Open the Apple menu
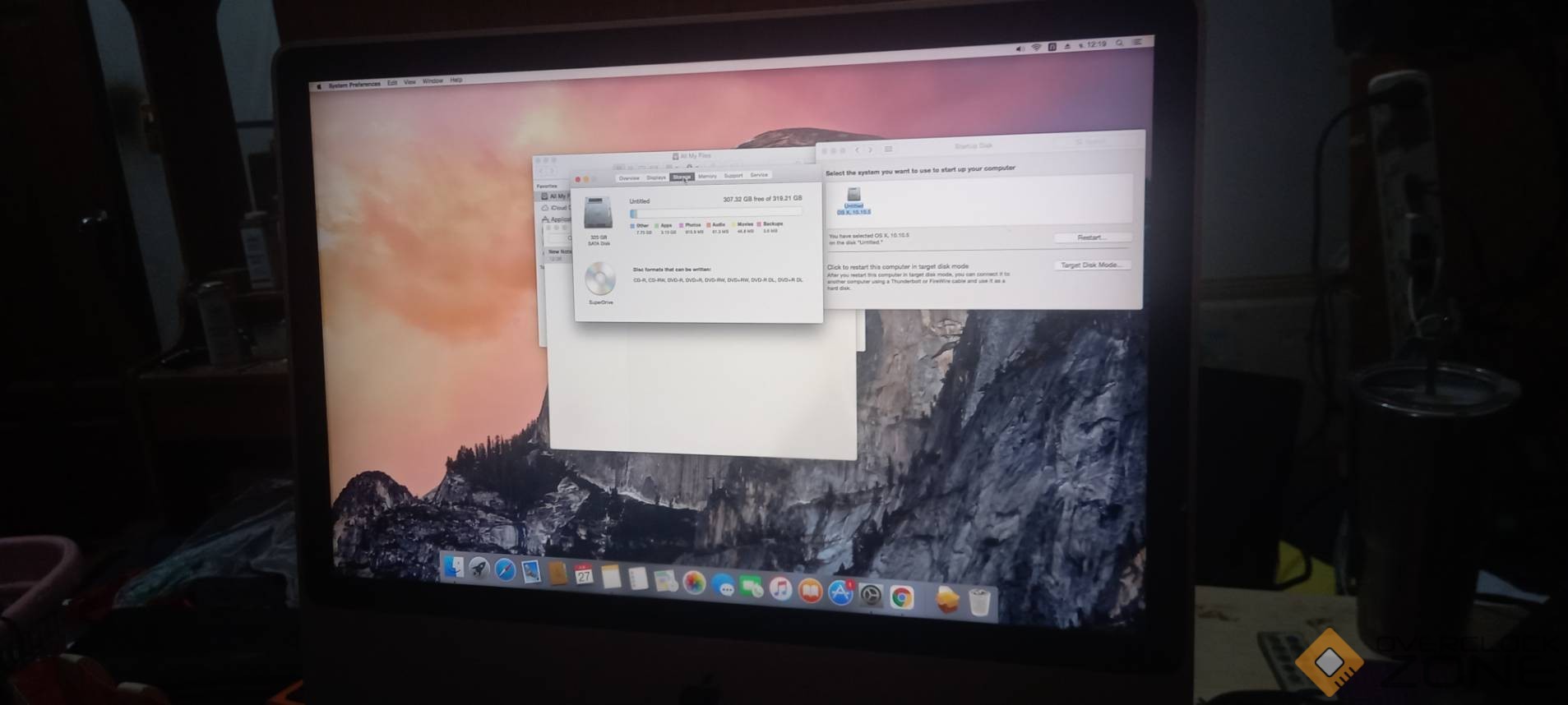The width and height of the screenshot is (1568, 705). point(320,85)
